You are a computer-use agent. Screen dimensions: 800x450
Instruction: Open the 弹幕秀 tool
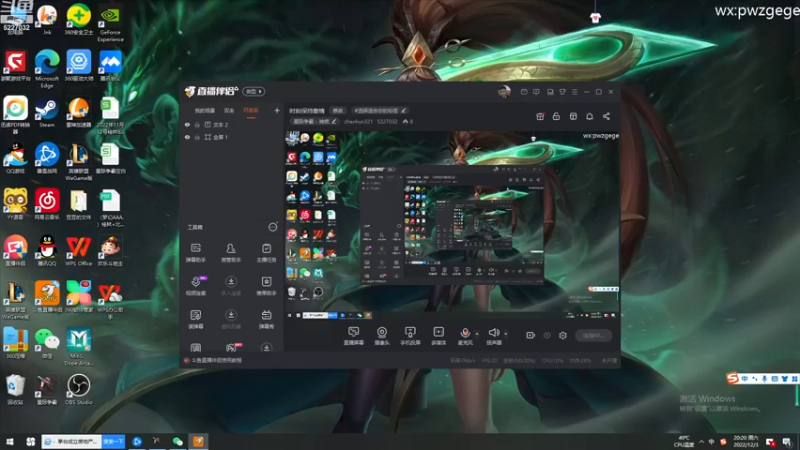pos(266,318)
